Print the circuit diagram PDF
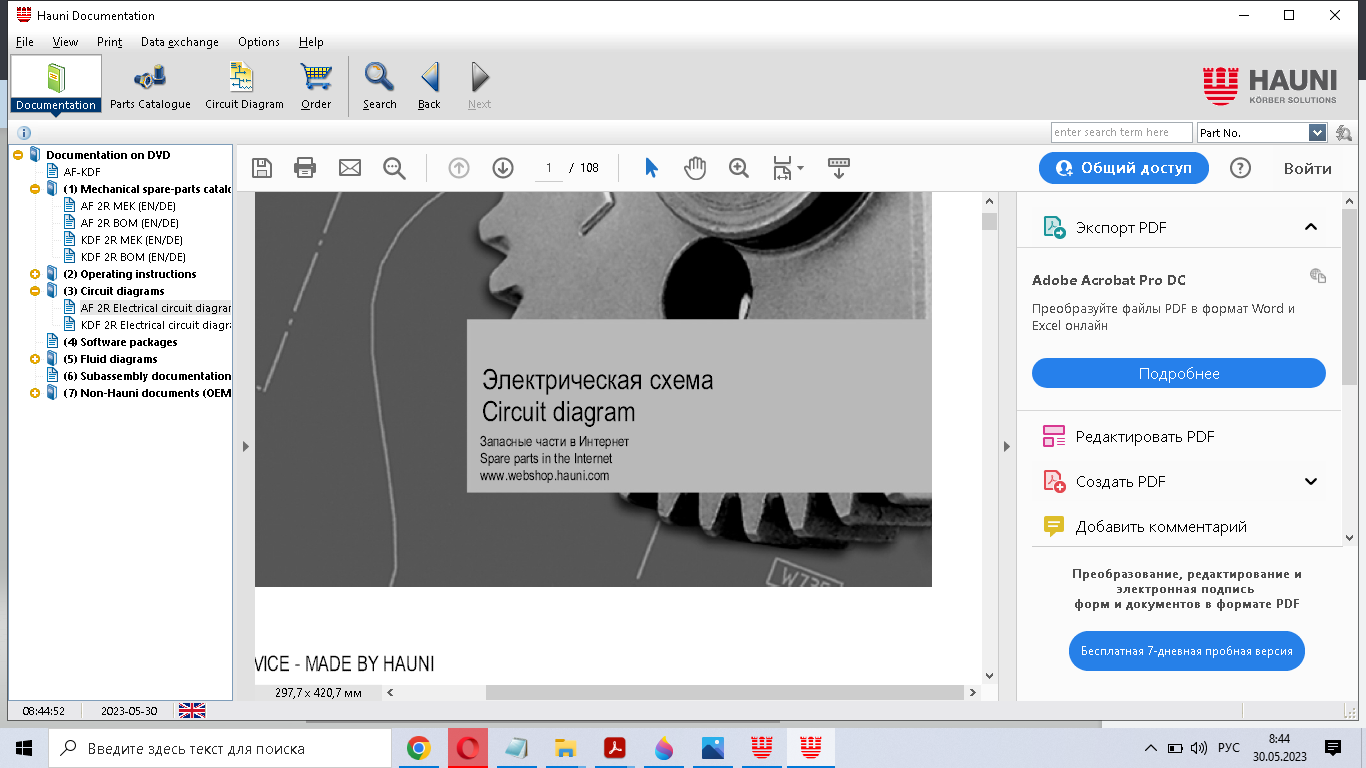This screenshot has height=768, width=1366. tap(306, 168)
